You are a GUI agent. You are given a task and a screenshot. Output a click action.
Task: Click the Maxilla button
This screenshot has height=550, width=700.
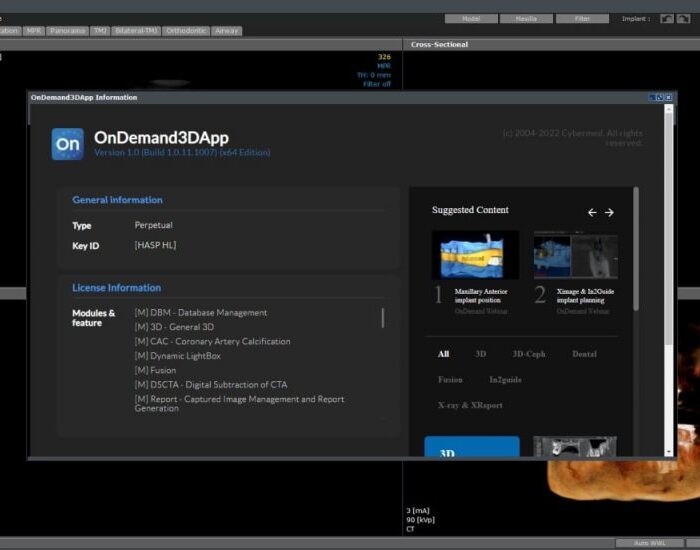(526, 19)
